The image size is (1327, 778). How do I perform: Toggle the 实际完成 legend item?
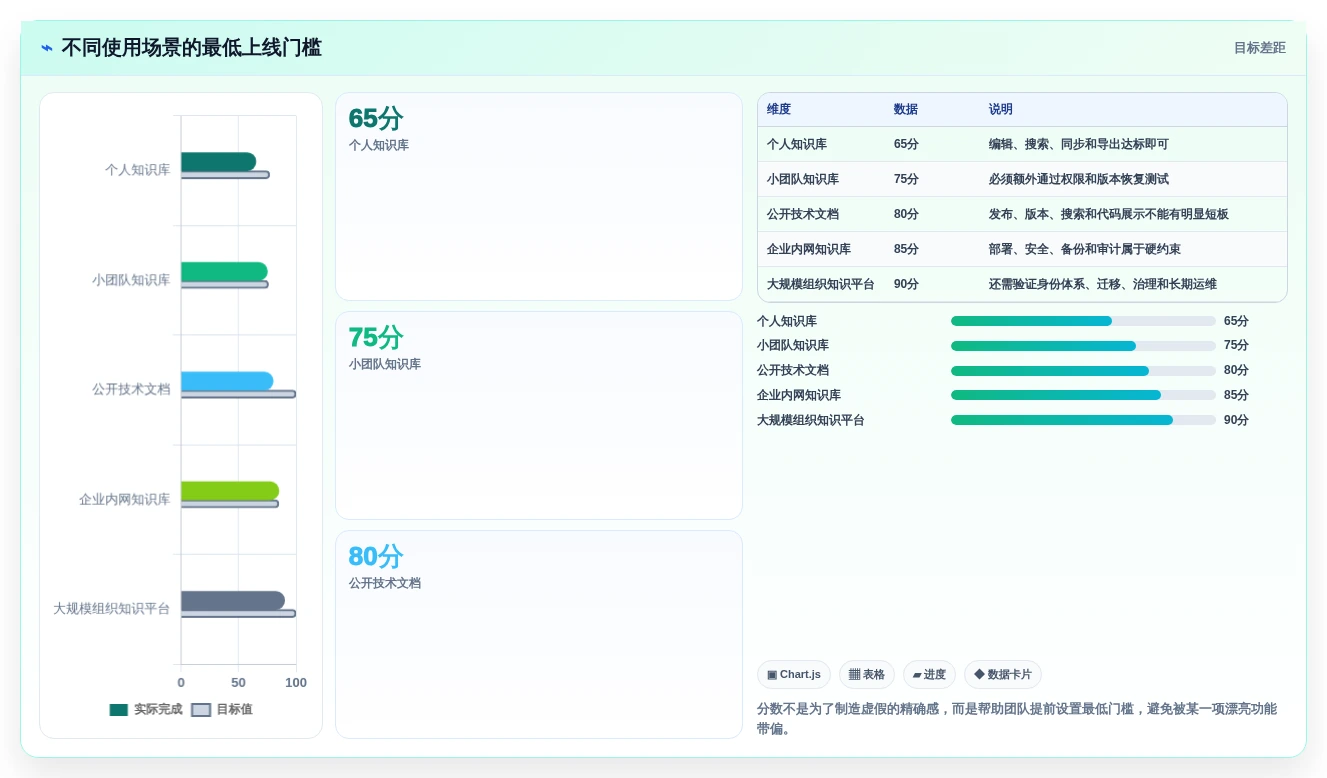click(x=146, y=709)
